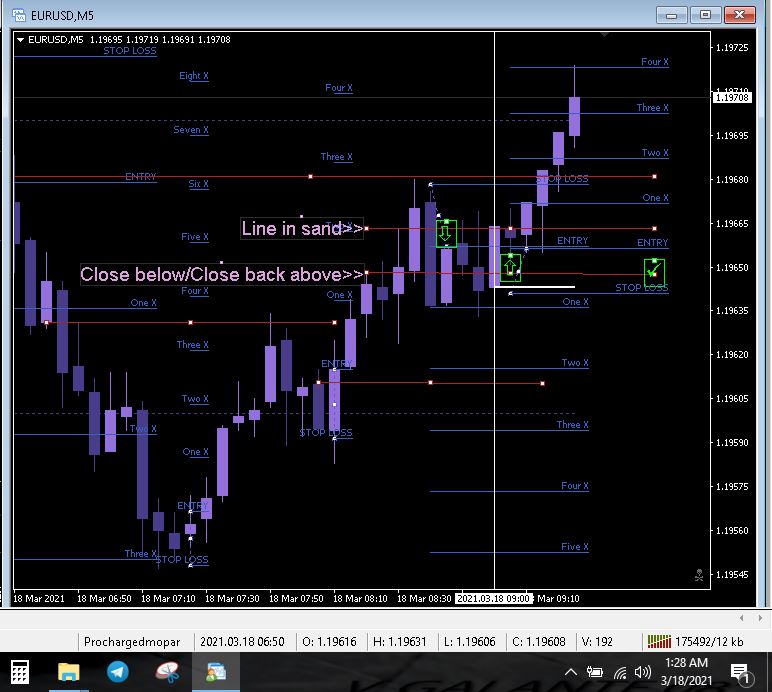Select the green up-arrow box object

(510, 268)
